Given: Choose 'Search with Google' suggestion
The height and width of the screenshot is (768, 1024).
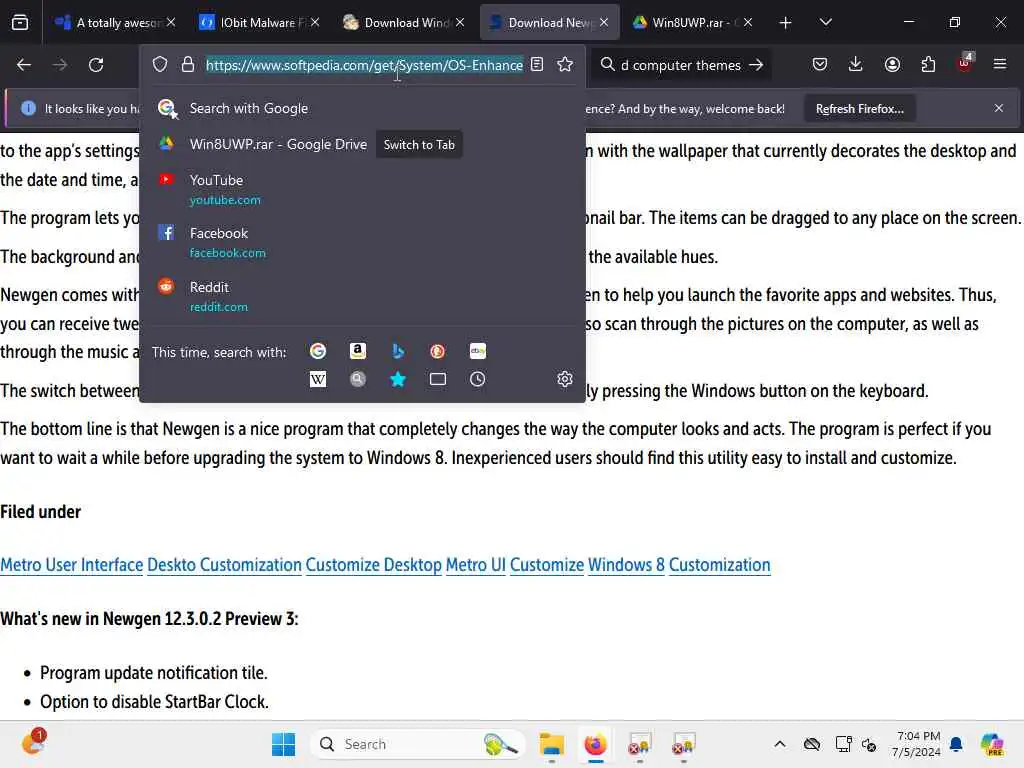Looking at the screenshot, I should pyautogui.click(x=362, y=108).
